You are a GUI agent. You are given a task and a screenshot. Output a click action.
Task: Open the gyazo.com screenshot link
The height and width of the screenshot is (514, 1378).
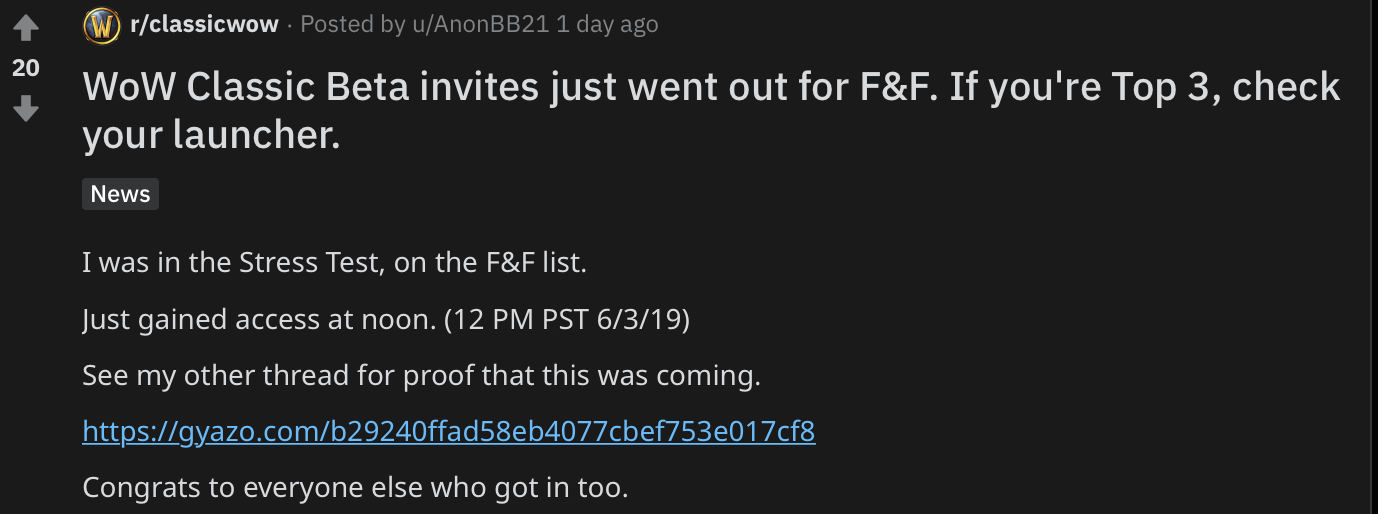[x=449, y=432]
